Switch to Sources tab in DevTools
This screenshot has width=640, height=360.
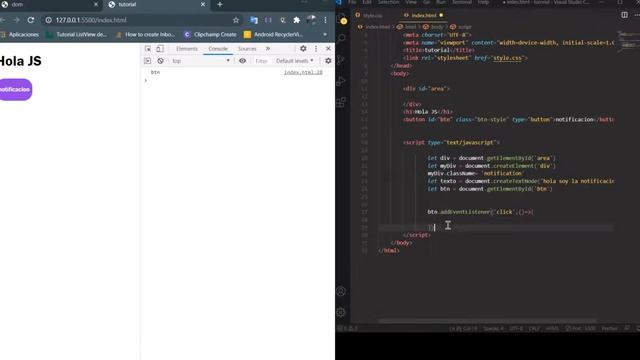(247, 49)
